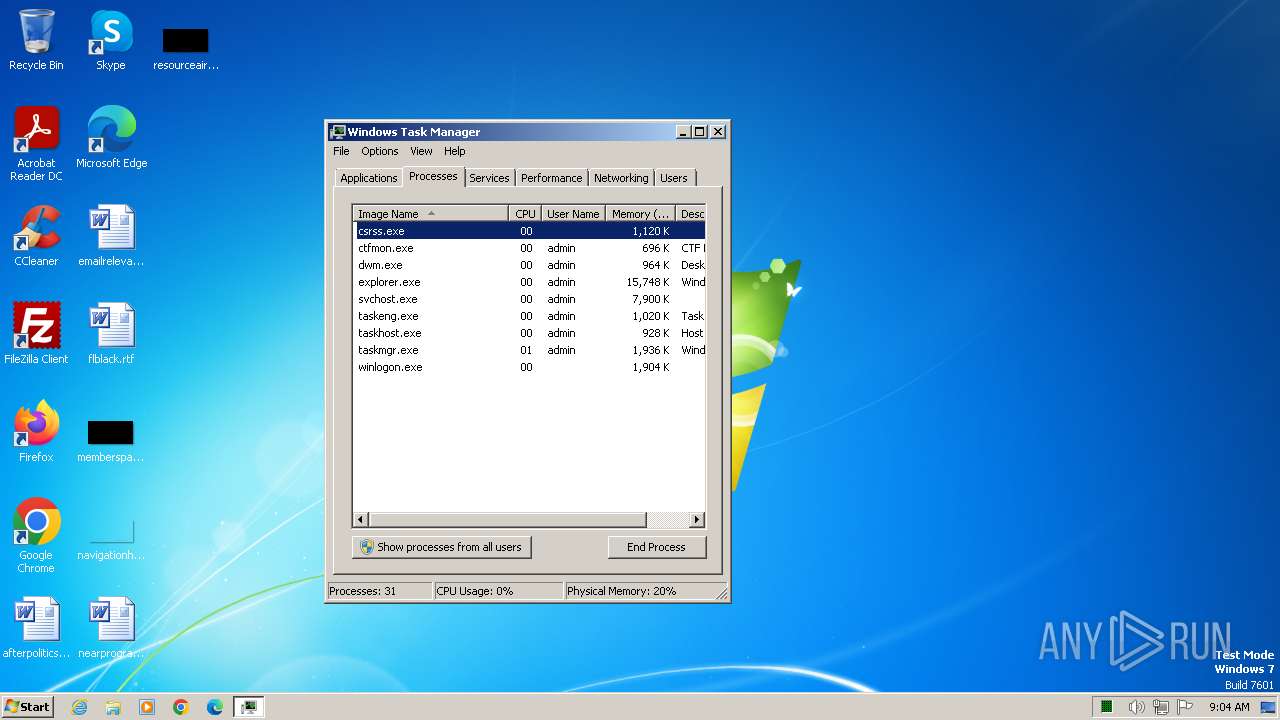Click the Task Manager taskbar button

(x=248, y=707)
